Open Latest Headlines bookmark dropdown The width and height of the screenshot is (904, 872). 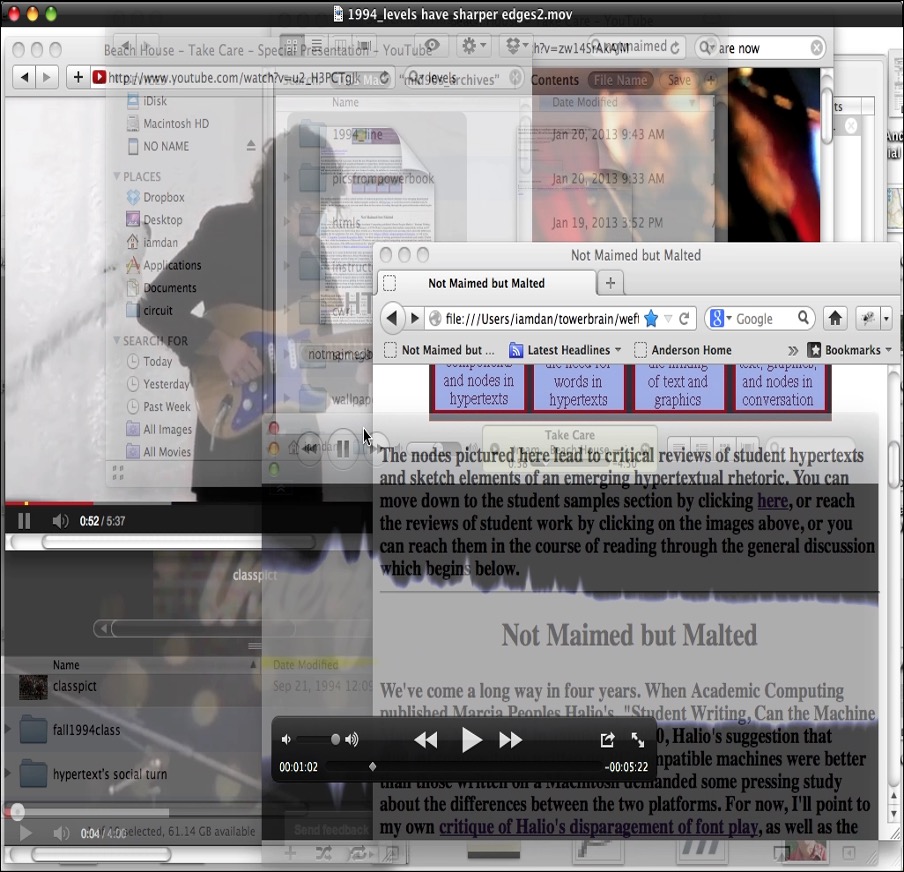pos(566,350)
